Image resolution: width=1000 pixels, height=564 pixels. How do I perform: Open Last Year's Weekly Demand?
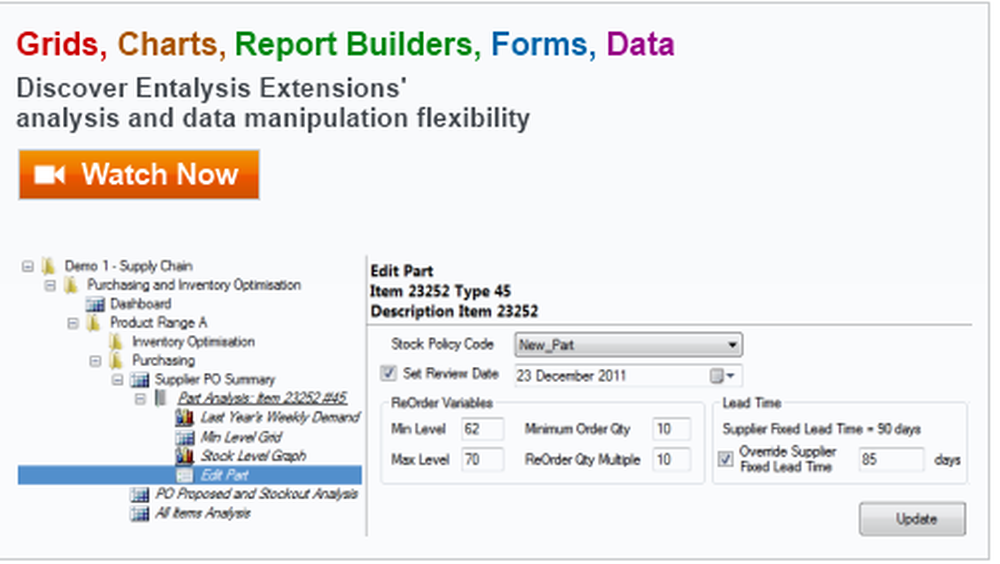click(x=280, y=418)
